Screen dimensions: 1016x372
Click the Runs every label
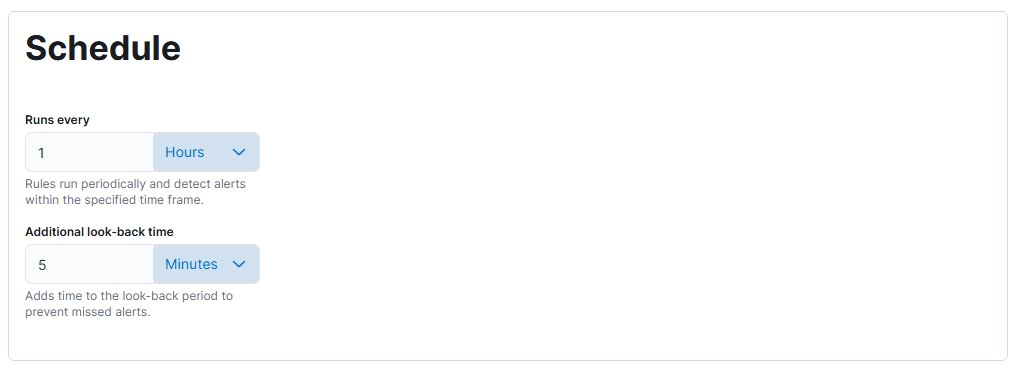[x=58, y=120]
